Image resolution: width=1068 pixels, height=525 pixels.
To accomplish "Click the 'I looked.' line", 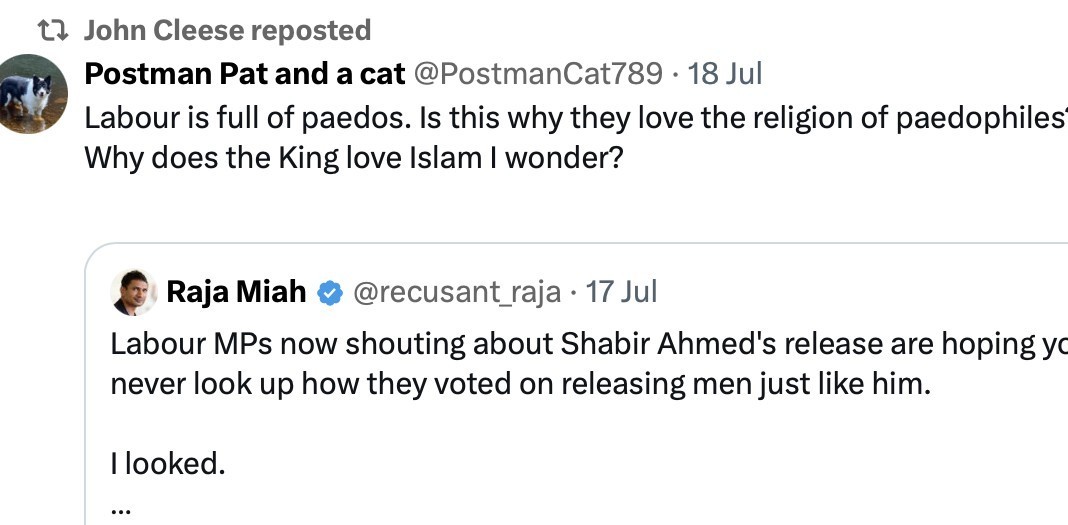I will [168, 464].
